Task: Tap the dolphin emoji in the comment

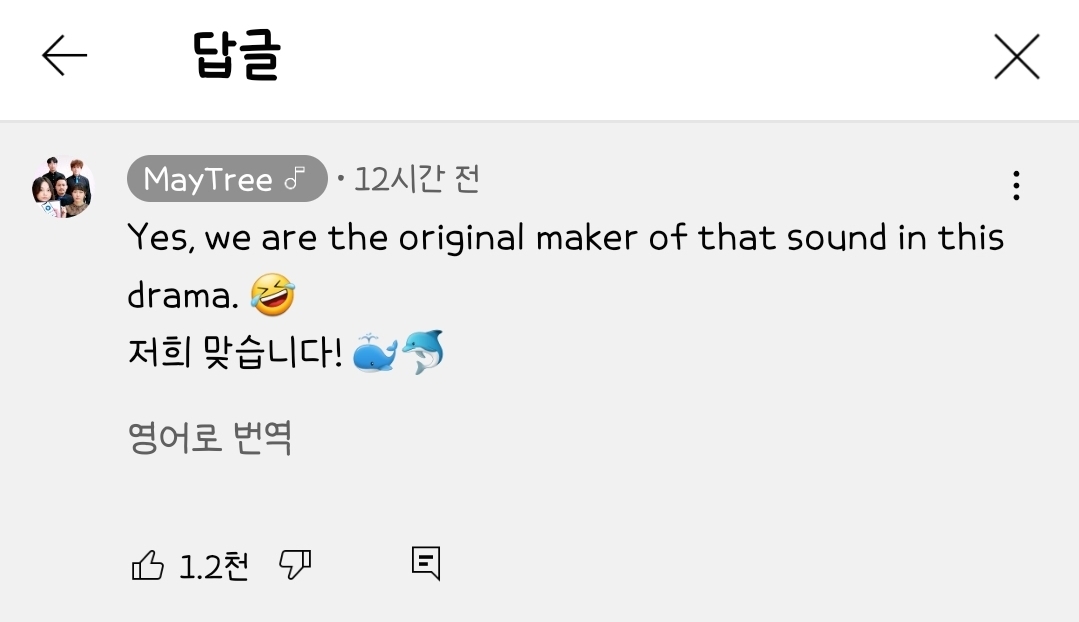Action: (426, 348)
